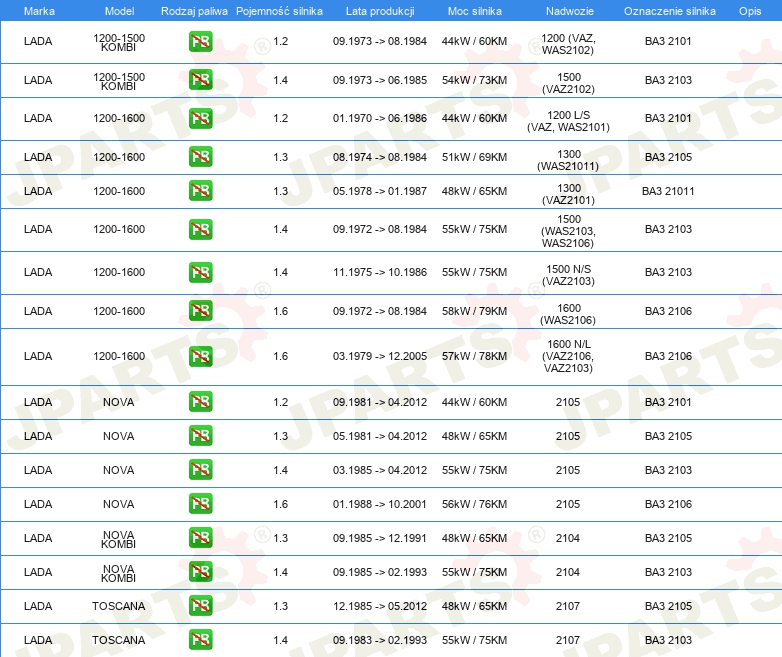782x657 pixels.
Task: Select the cell '1200 L/S (VAZ, WAS2101)'
Action: tap(568, 121)
